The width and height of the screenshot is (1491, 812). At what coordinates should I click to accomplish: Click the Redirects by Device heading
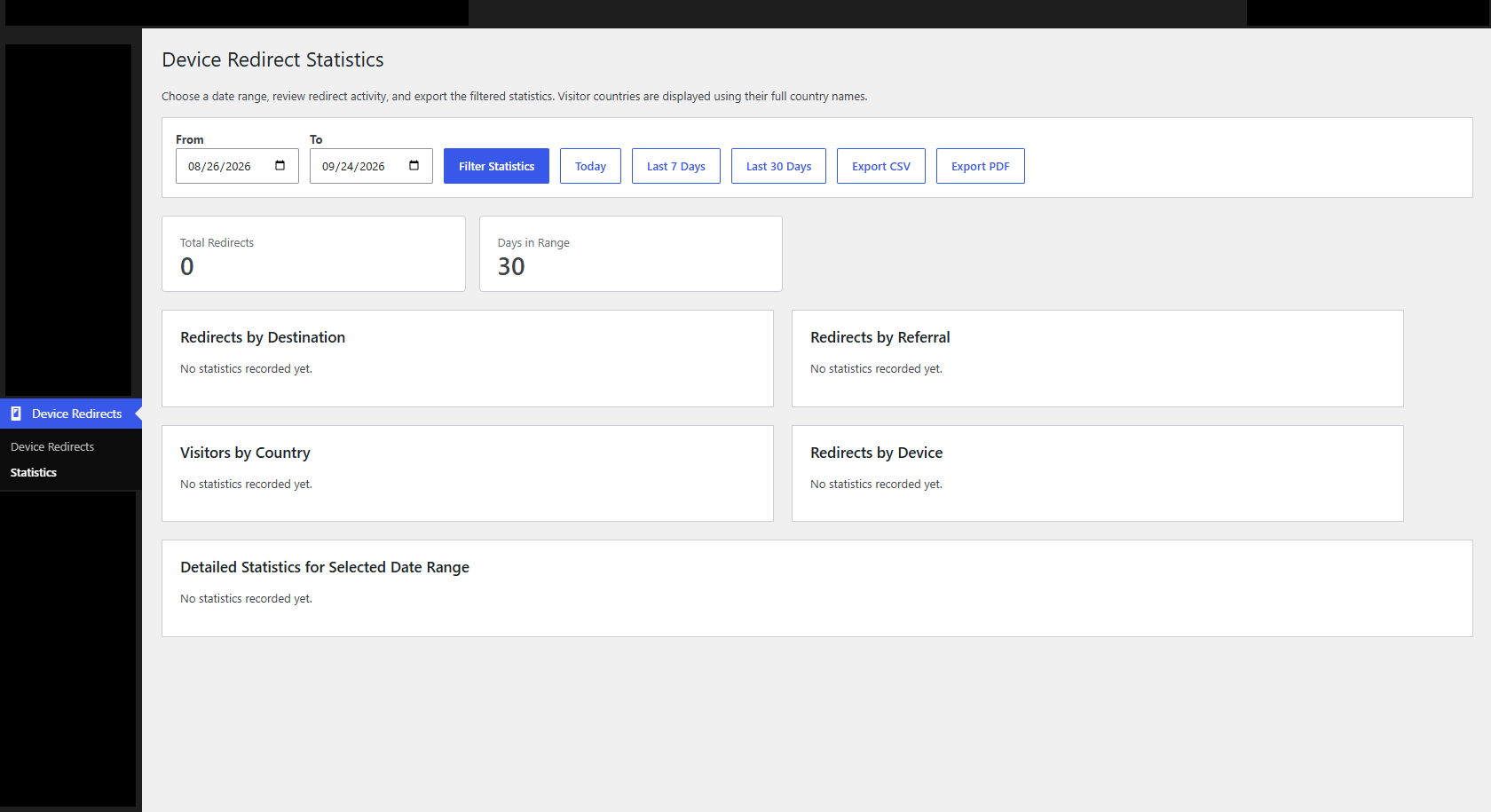point(876,453)
